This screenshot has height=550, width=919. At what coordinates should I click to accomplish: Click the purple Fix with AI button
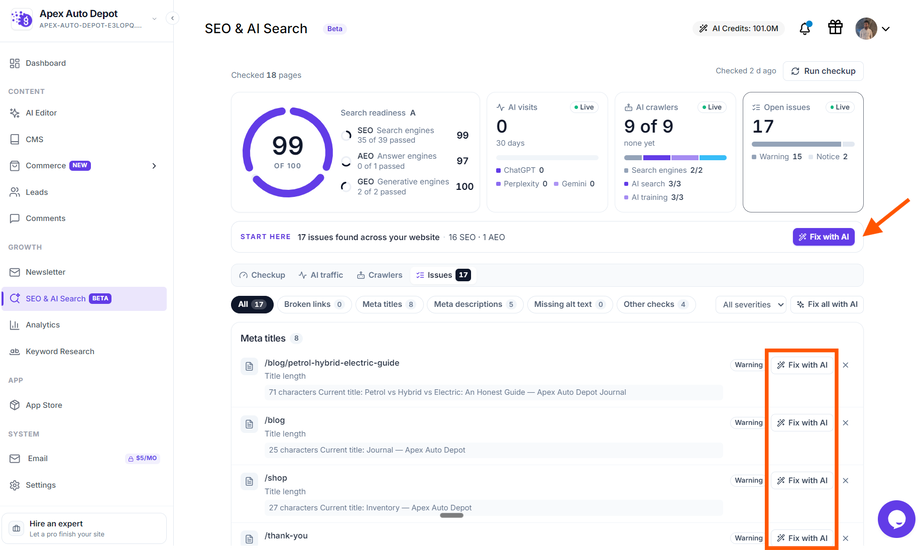(x=823, y=237)
